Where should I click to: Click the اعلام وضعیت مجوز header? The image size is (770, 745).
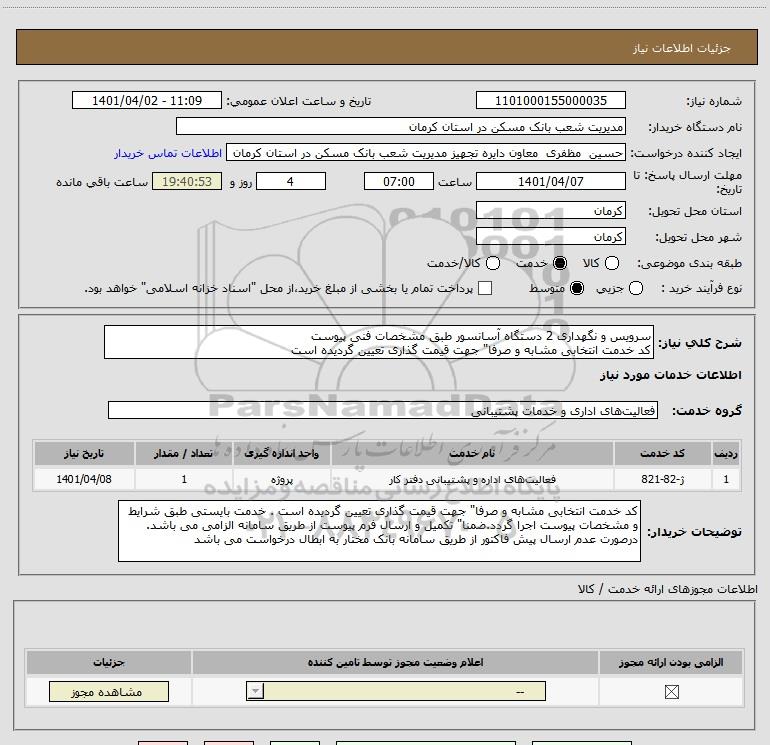[x=395, y=662]
